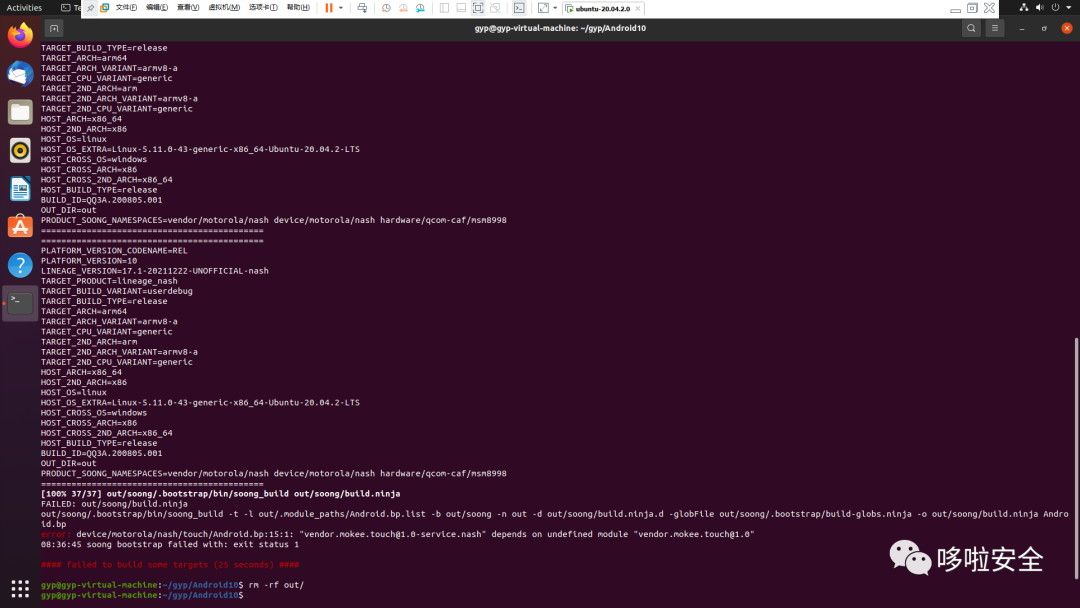
Task: Expand the stretch display dropdown arrow
Action: click(555, 8)
